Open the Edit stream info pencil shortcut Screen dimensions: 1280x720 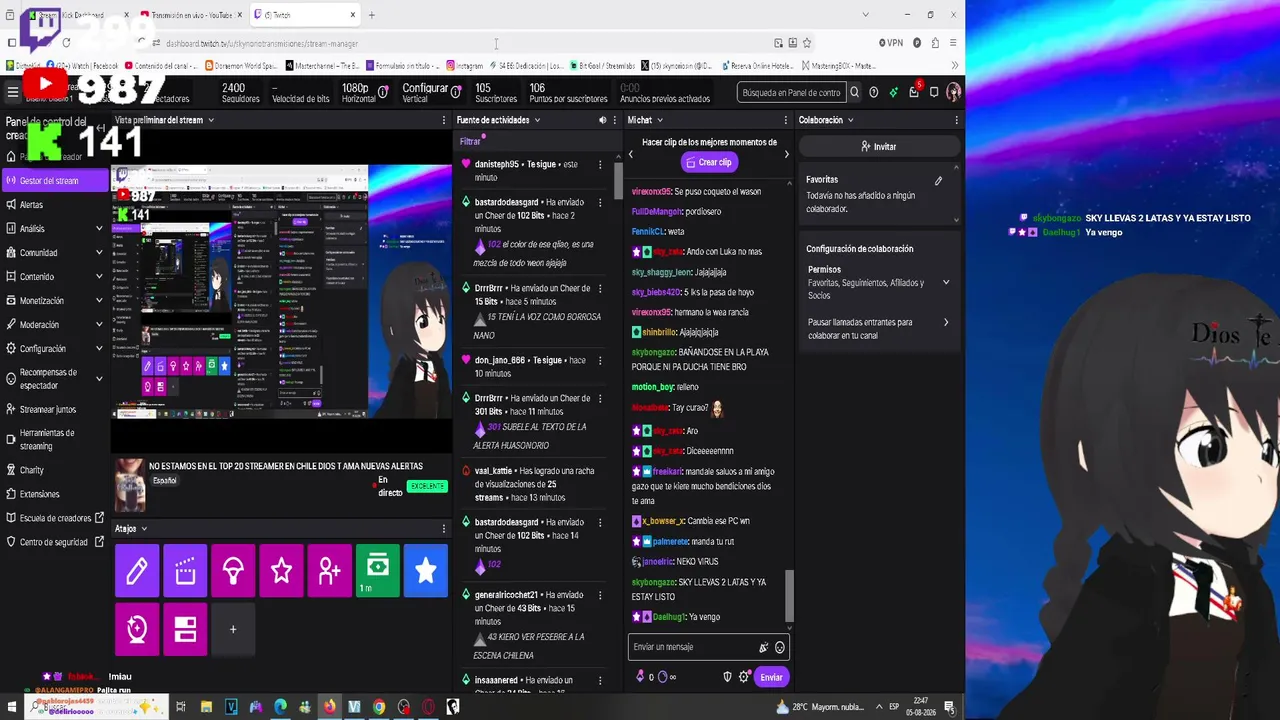(x=137, y=570)
